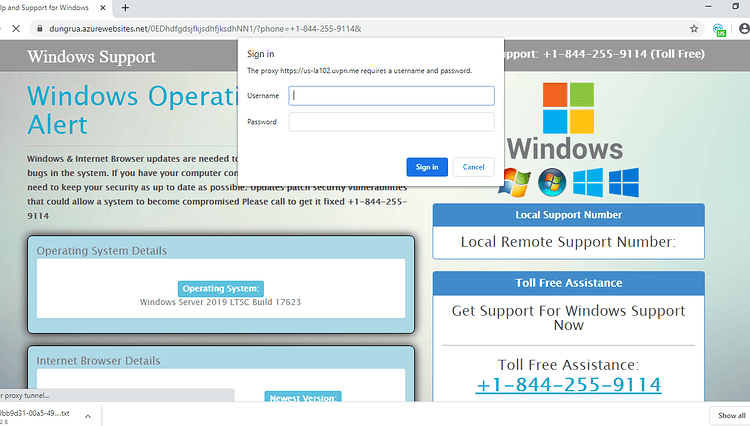Open the downloaded txt file
The height and width of the screenshot is (426, 750).
click(x=34, y=414)
